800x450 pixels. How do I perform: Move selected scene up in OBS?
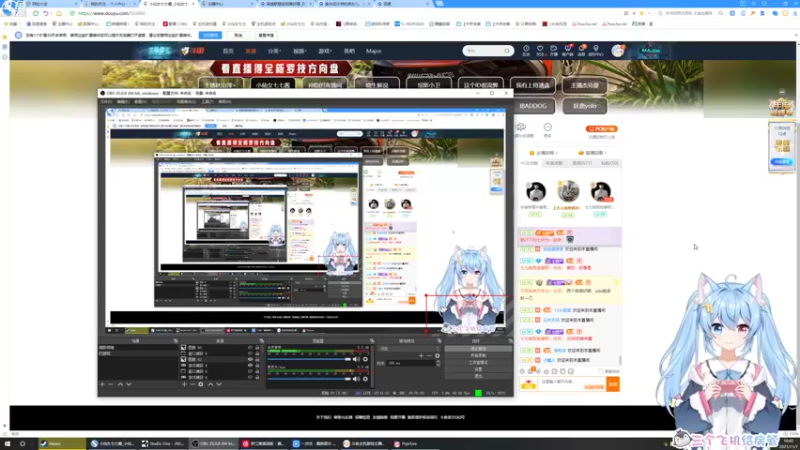pos(120,384)
